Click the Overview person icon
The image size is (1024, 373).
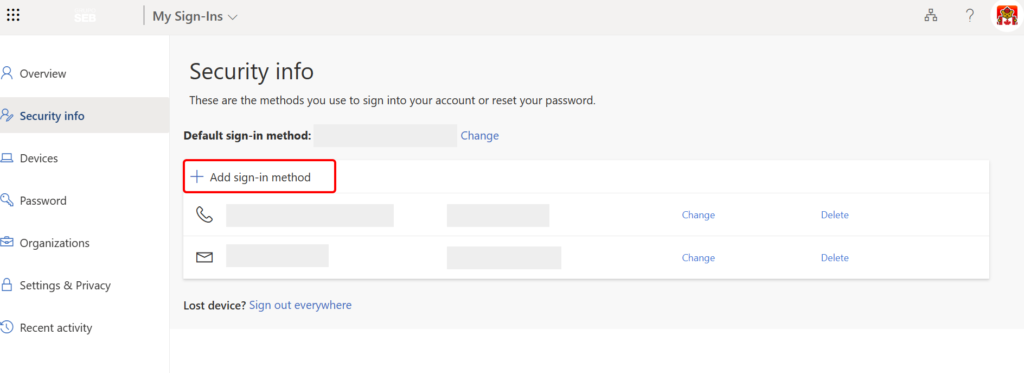[7, 73]
